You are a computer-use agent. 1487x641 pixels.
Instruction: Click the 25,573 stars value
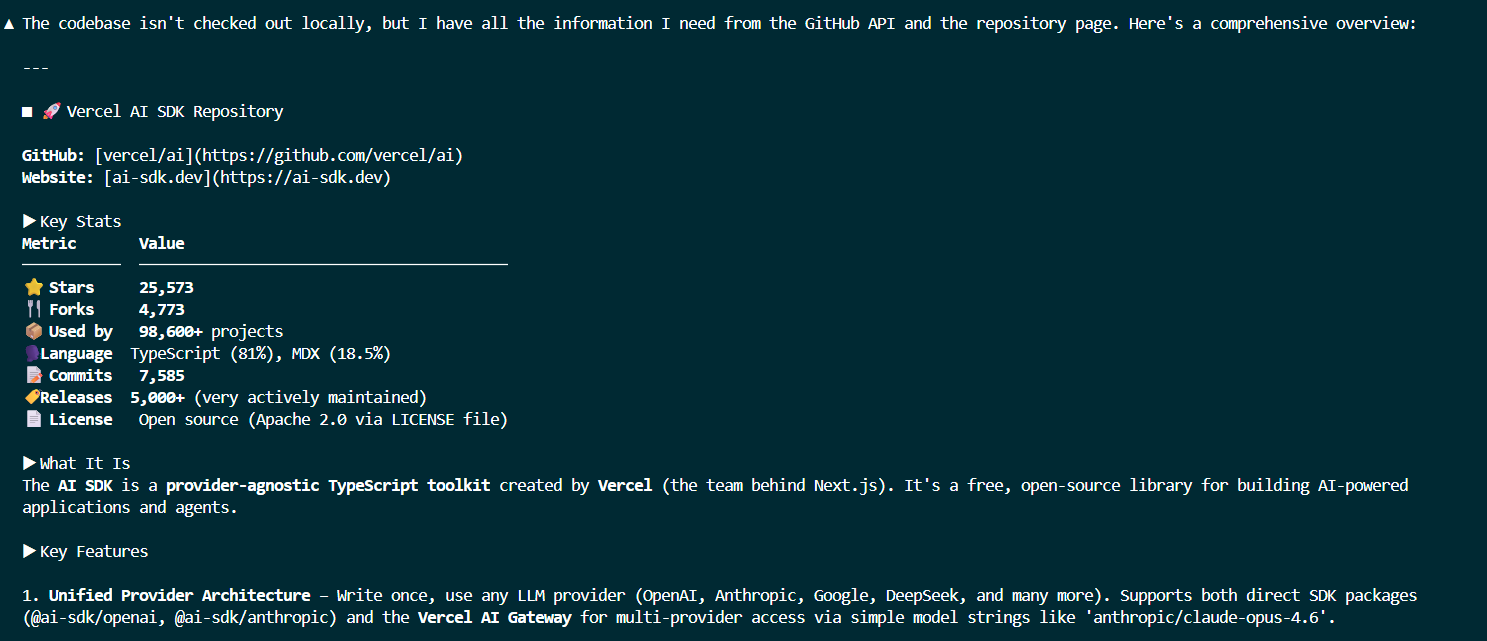pos(166,288)
